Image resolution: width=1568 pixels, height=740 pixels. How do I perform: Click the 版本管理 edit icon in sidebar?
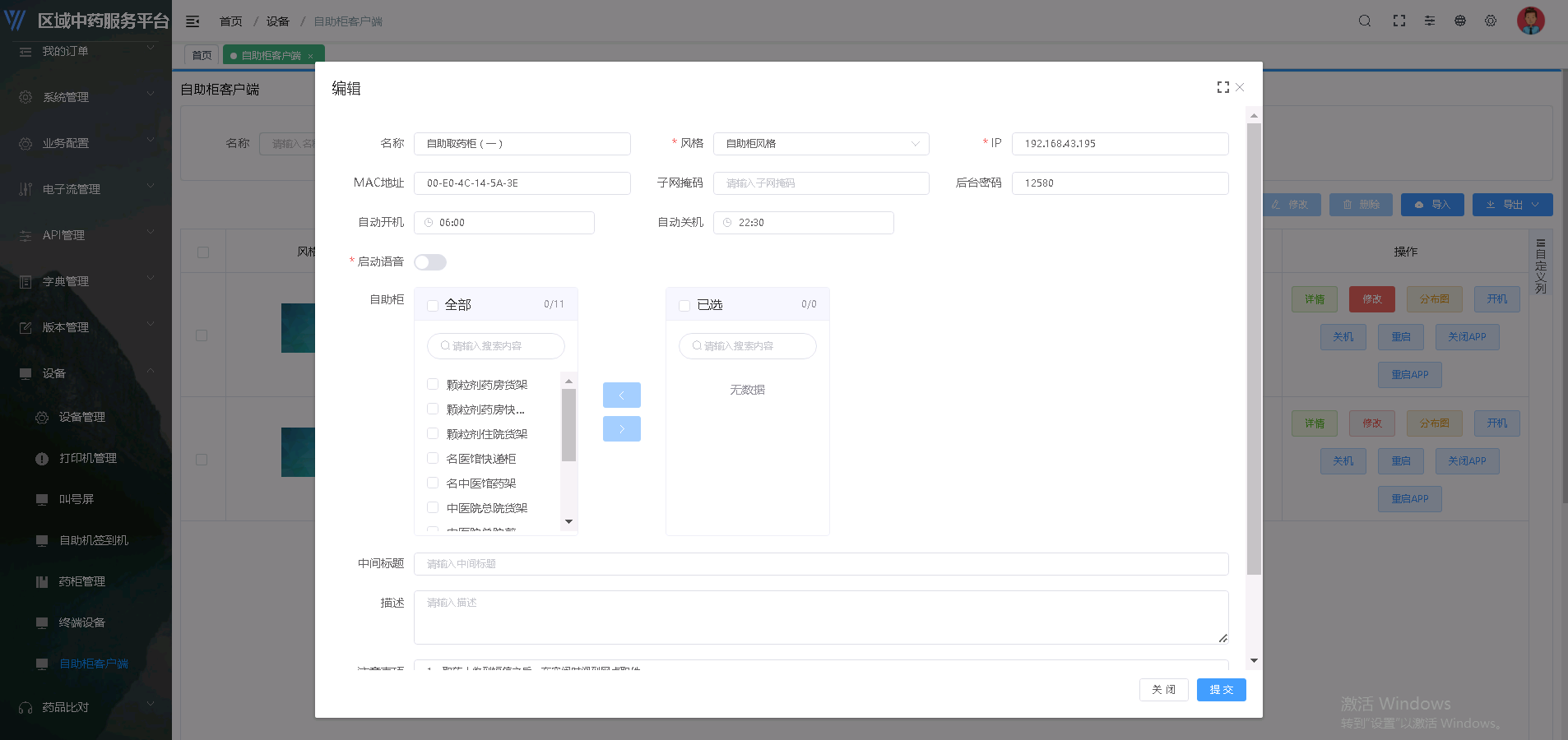tap(26, 327)
